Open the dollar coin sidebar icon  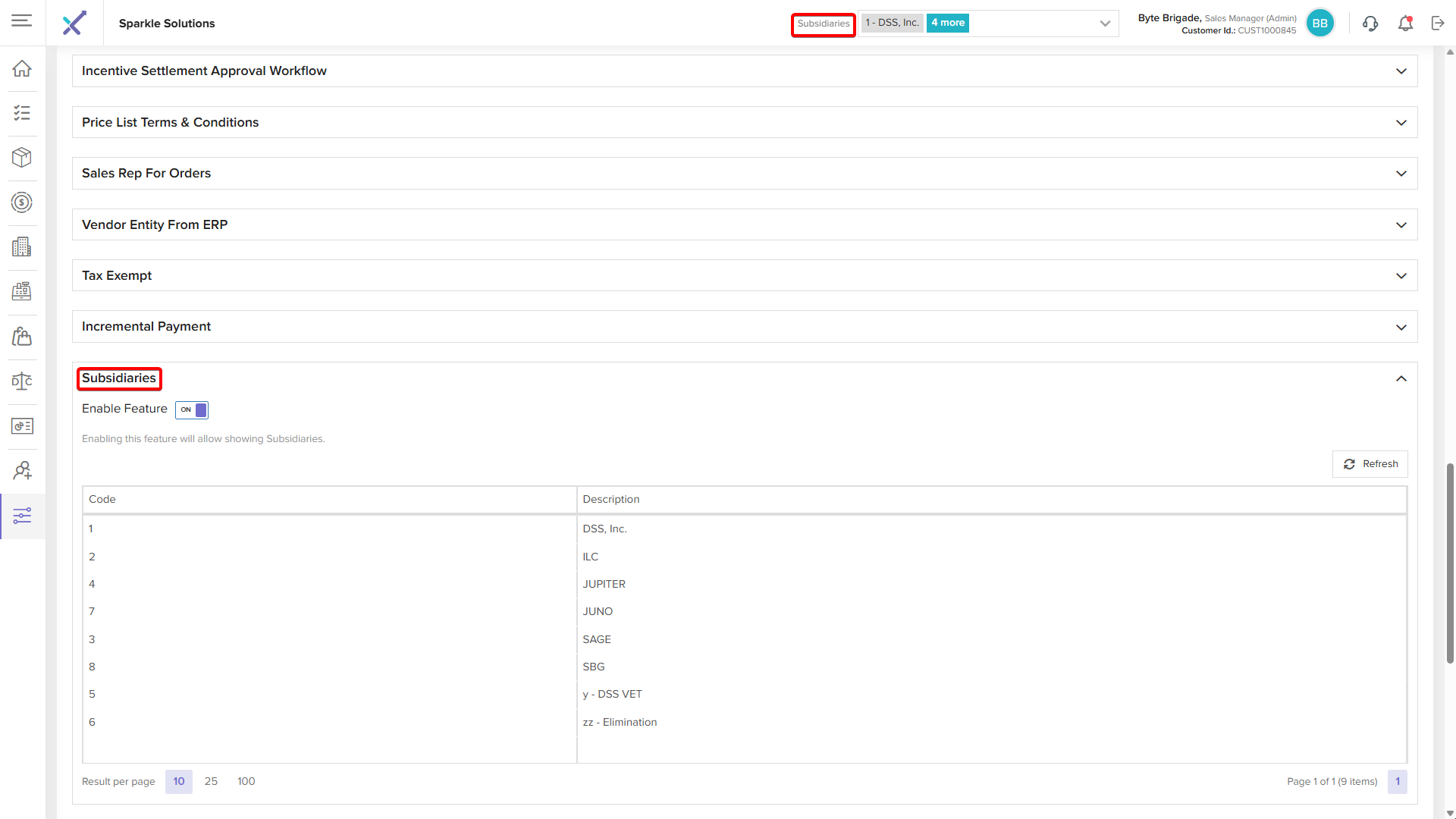22,202
